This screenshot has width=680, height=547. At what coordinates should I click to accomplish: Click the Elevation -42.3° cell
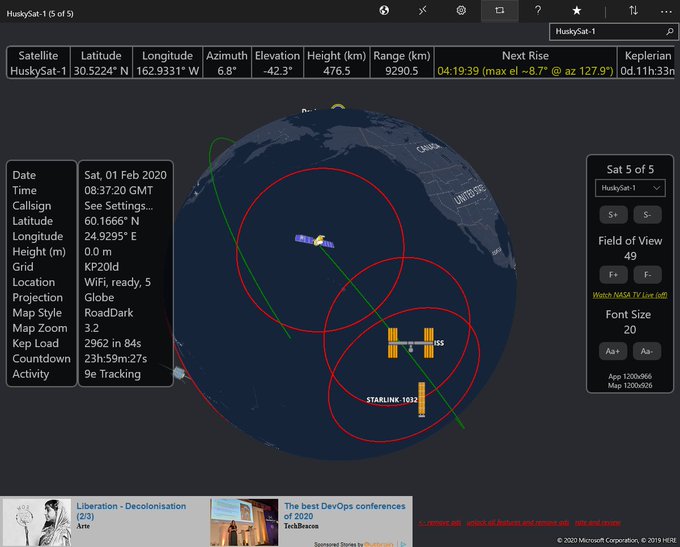coord(277,63)
